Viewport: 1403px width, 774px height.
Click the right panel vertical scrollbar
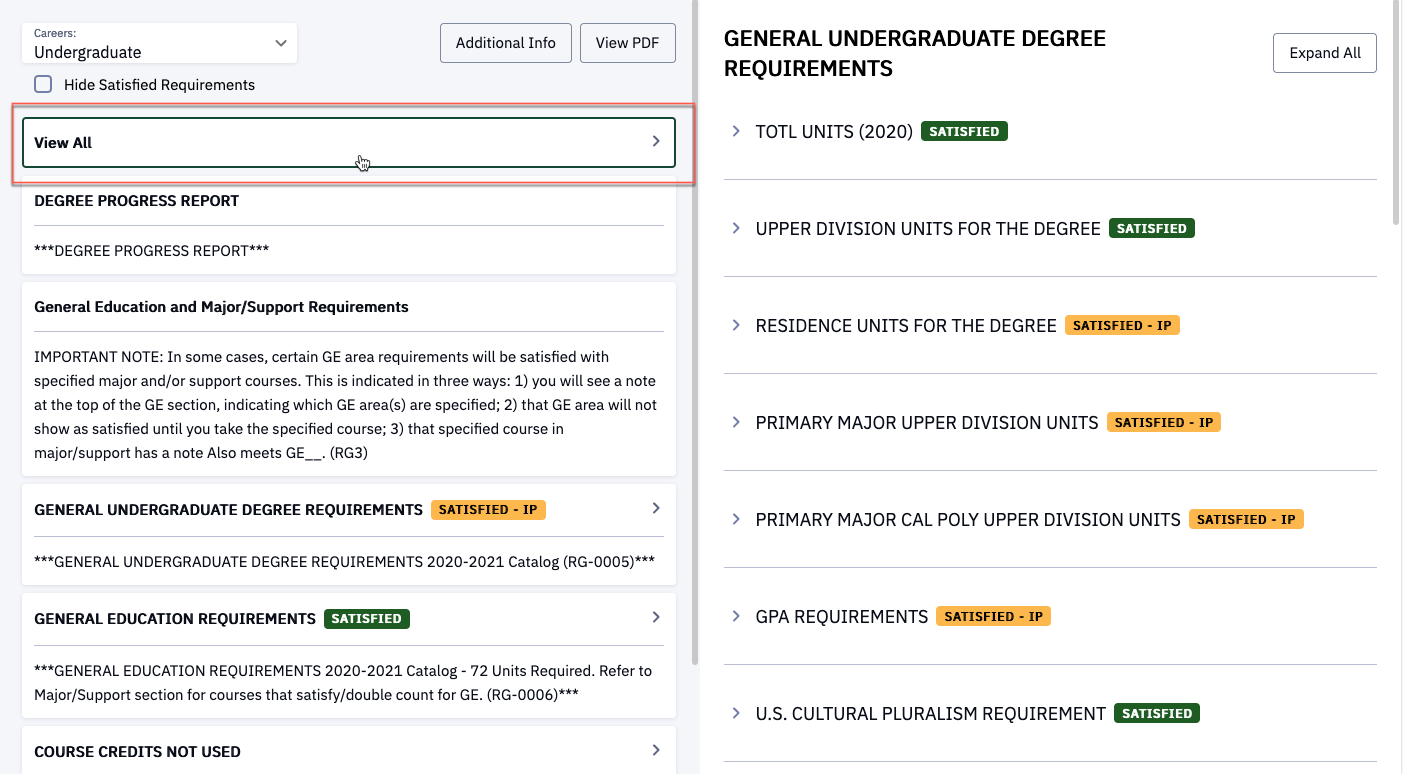click(x=1397, y=110)
